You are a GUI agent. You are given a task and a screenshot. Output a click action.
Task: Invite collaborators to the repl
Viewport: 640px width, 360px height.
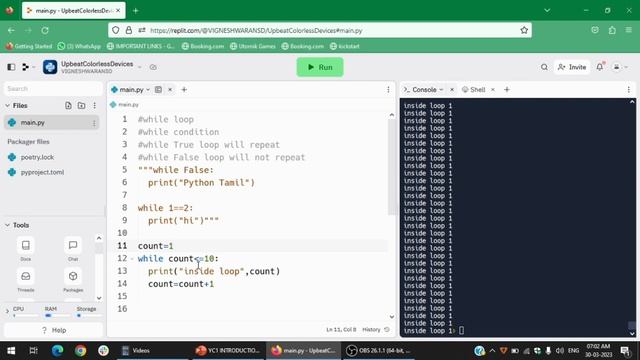point(572,67)
